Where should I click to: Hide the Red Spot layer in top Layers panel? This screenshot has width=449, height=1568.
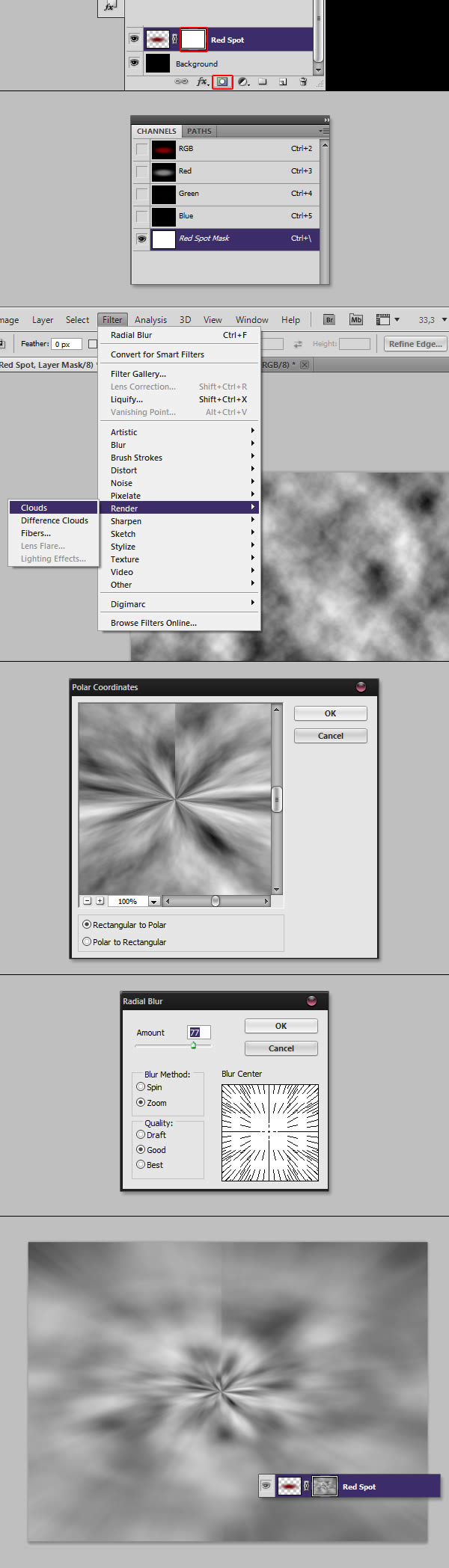[x=134, y=39]
